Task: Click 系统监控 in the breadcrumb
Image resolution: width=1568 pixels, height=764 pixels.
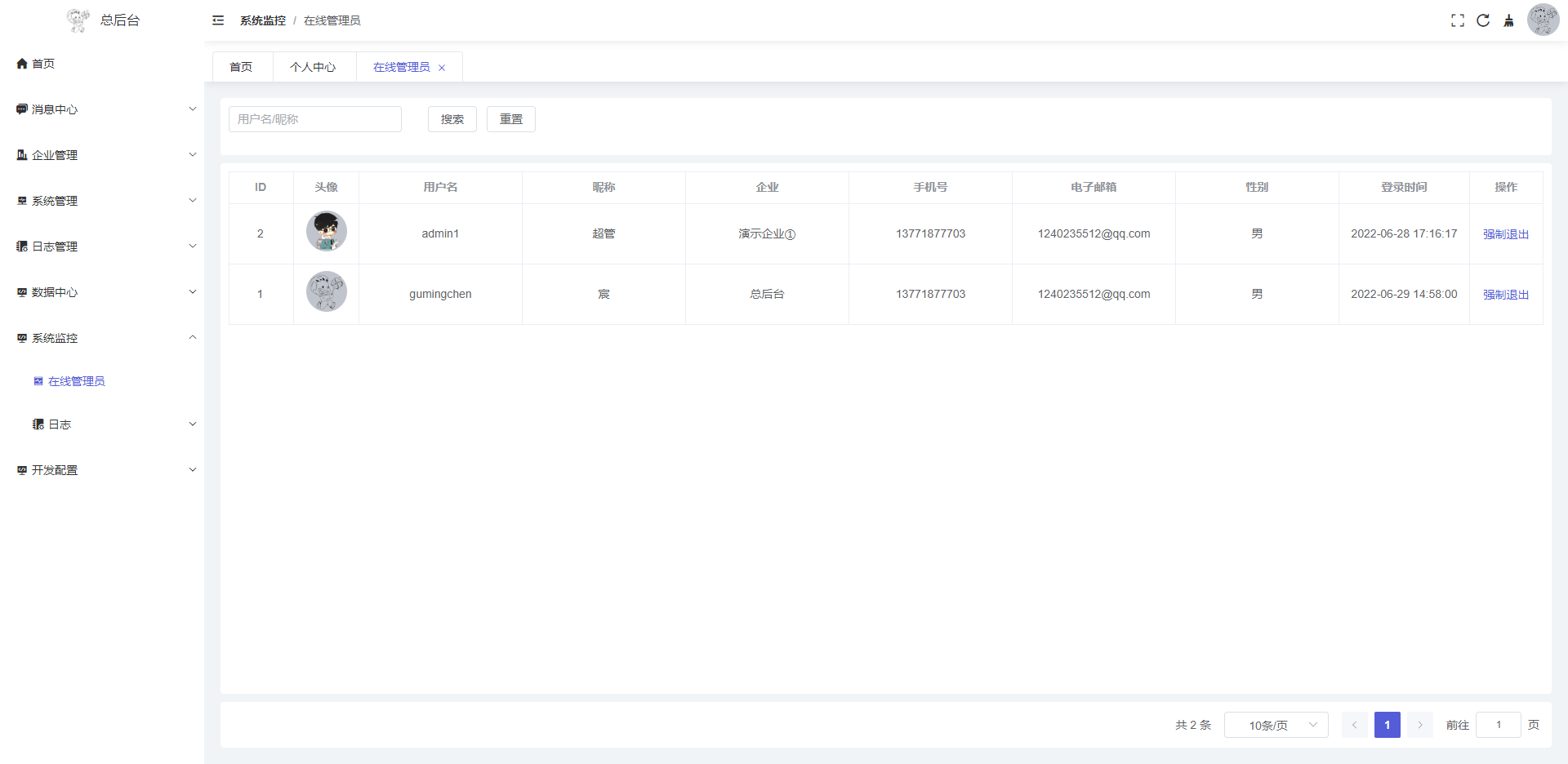Action: point(263,20)
